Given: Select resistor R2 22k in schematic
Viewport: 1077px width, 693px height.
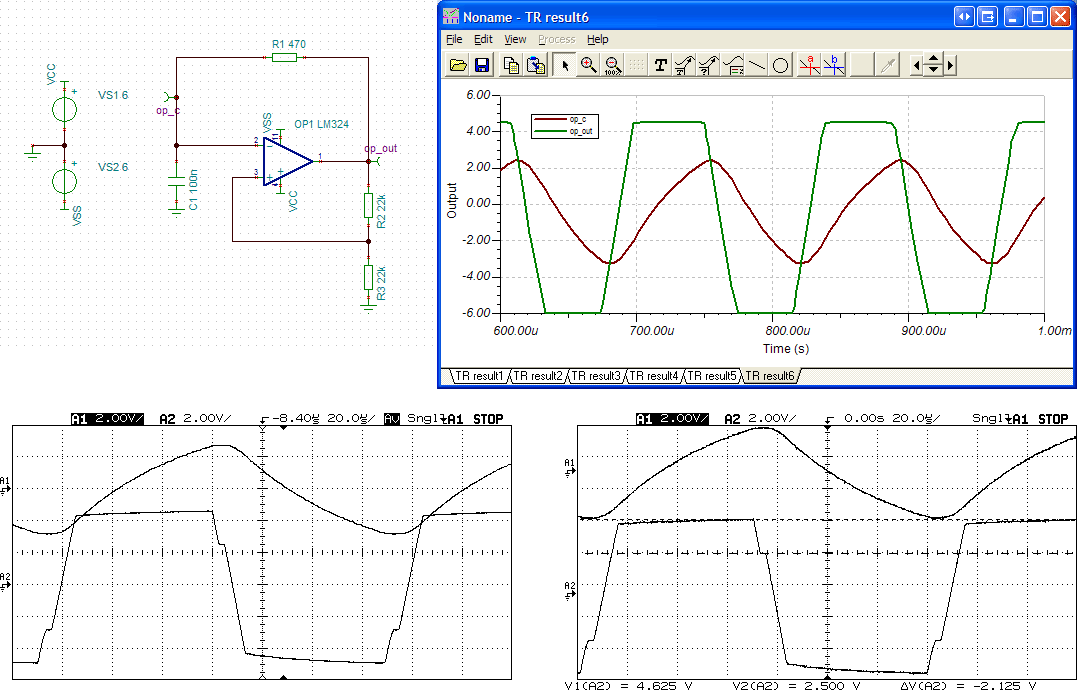Looking at the screenshot, I should (368, 205).
